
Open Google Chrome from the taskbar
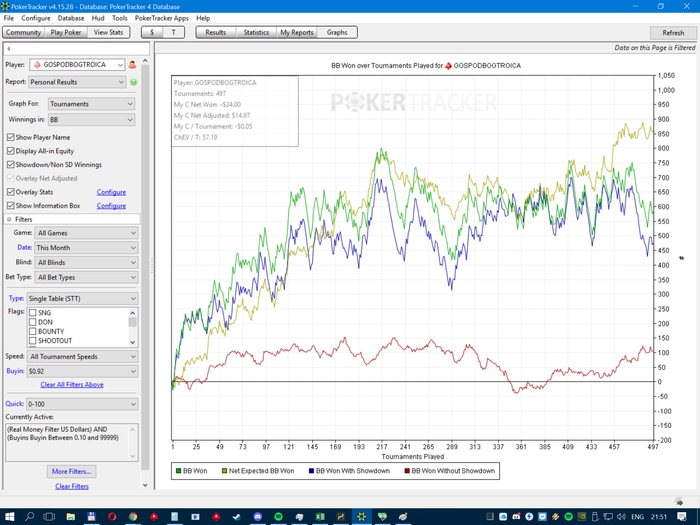(133, 517)
